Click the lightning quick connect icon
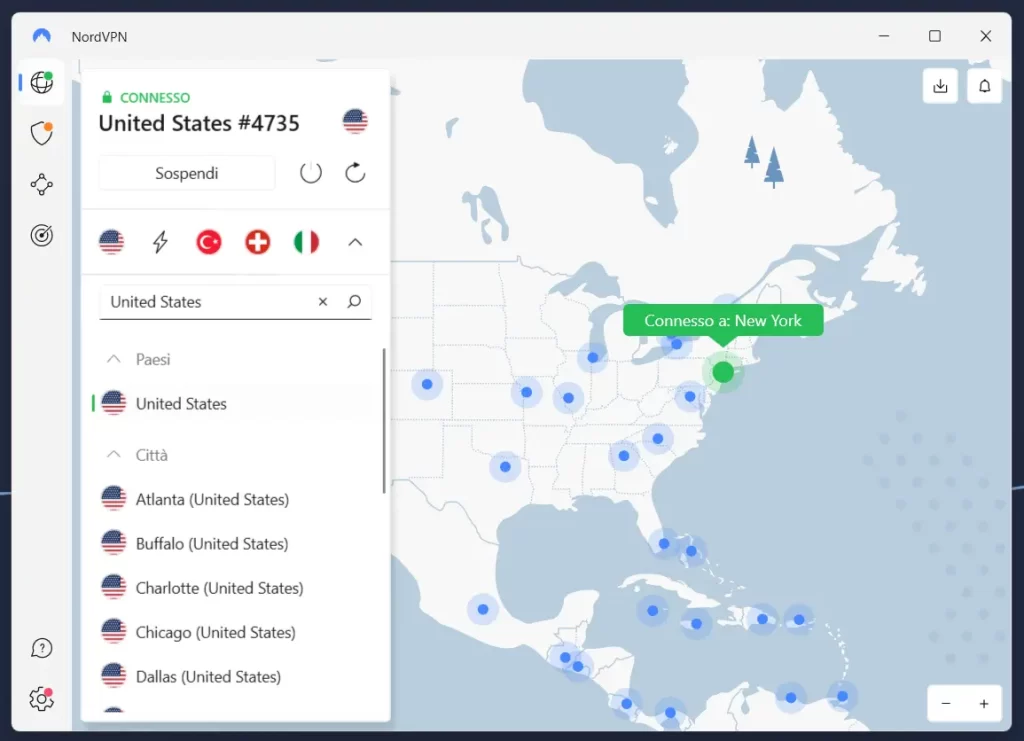Screen dimensions: 1024x741 (x=161, y=242)
